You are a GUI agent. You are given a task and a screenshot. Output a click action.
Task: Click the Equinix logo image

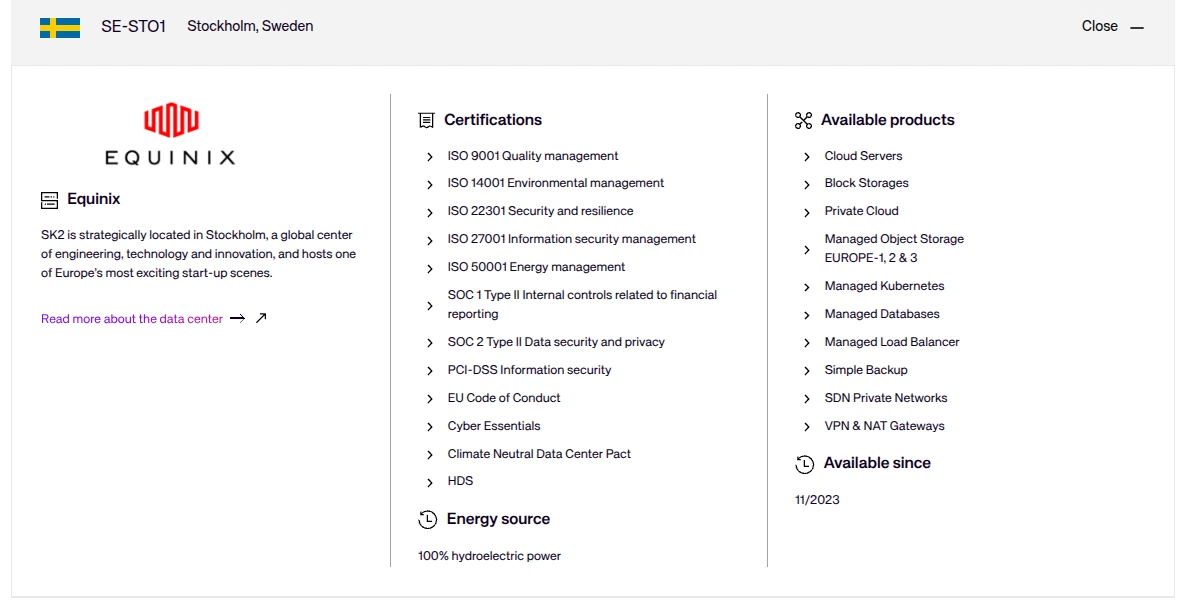coord(170,134)
